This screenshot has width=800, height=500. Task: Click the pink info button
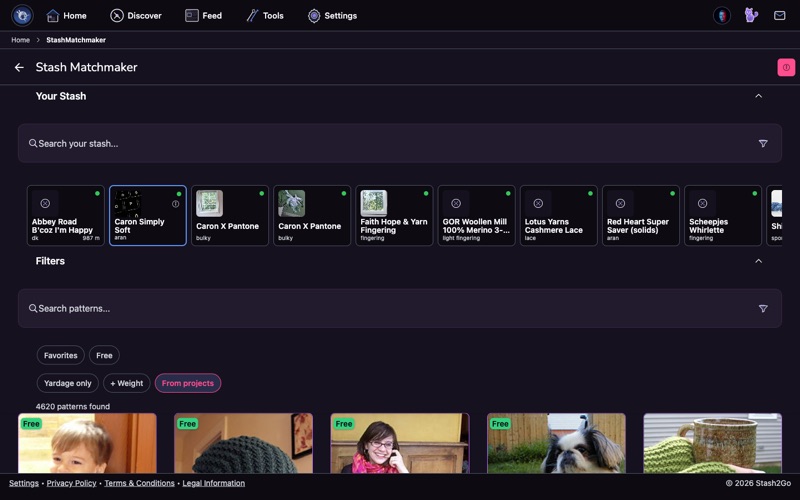coord(786,67)
